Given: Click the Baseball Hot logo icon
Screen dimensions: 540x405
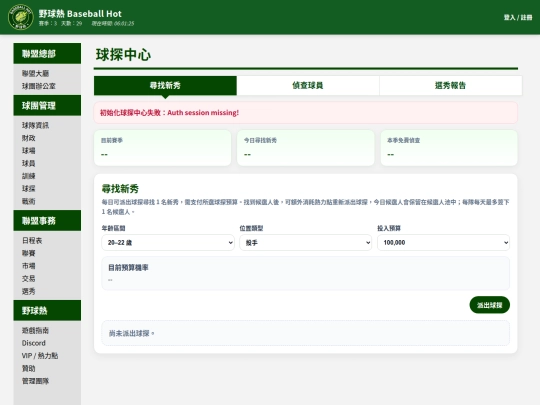Looking at the screenshot, I should [21, 17].
